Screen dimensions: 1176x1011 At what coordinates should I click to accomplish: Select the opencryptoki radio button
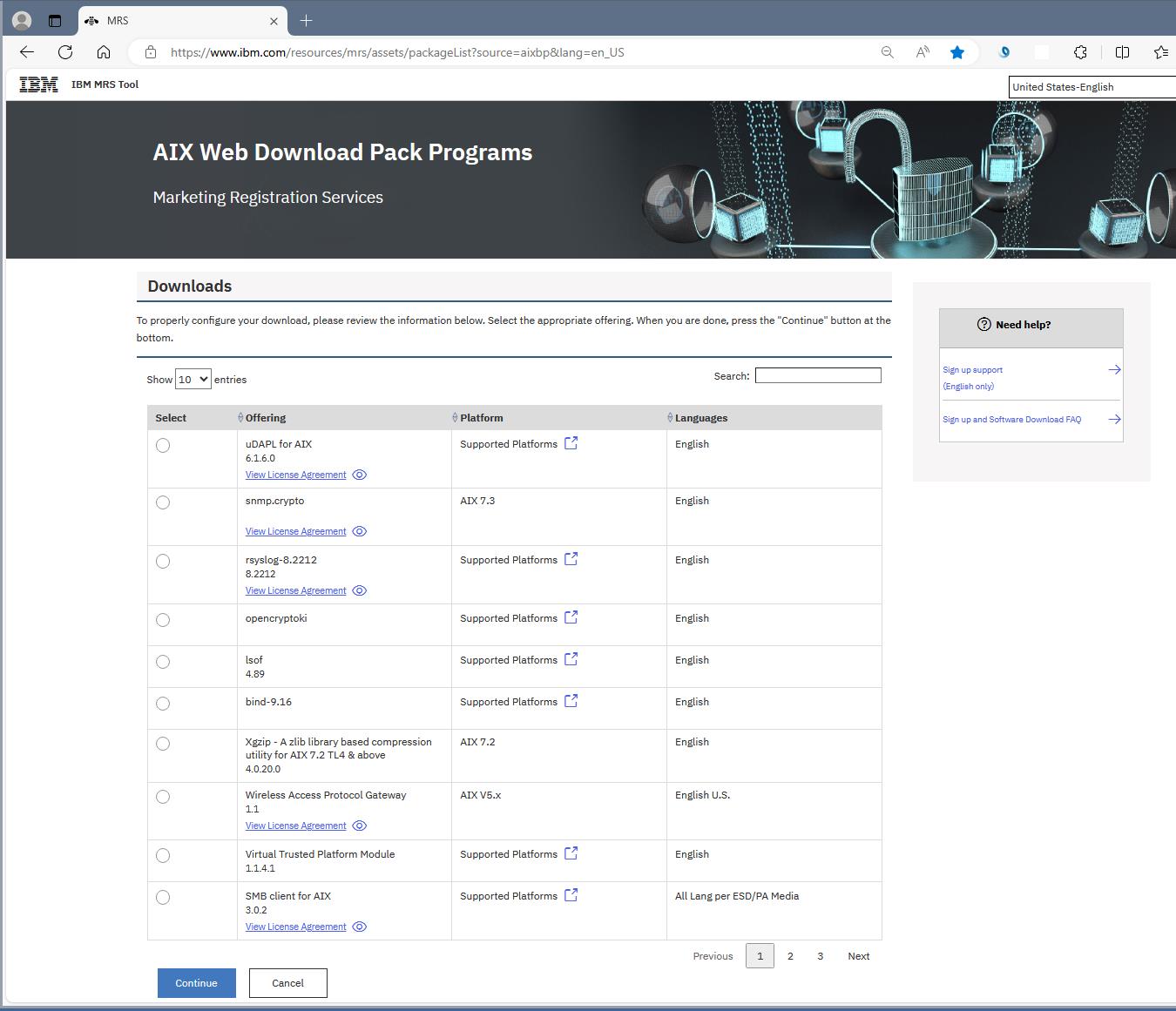(x=163, y=620)
